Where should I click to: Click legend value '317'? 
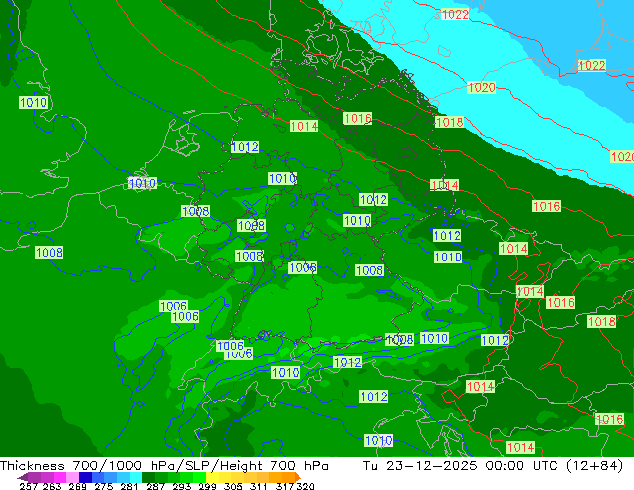pyautogui.click(x=285, y=486)
